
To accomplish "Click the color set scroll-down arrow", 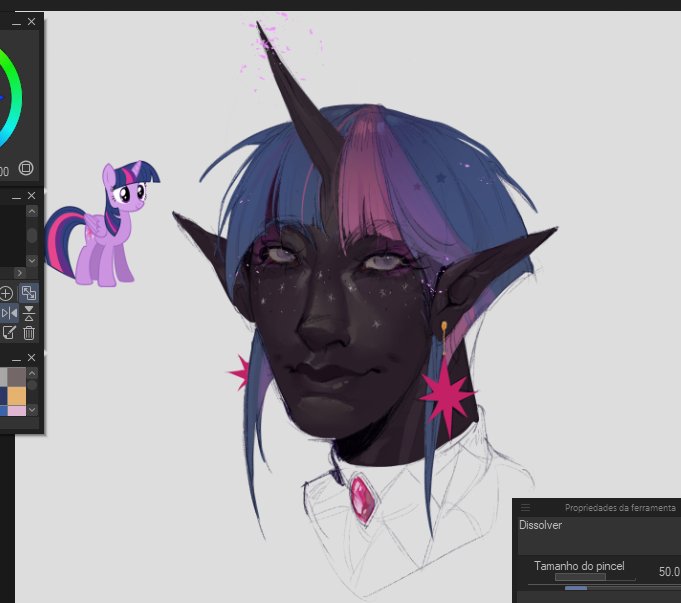I will click(32, 410).
